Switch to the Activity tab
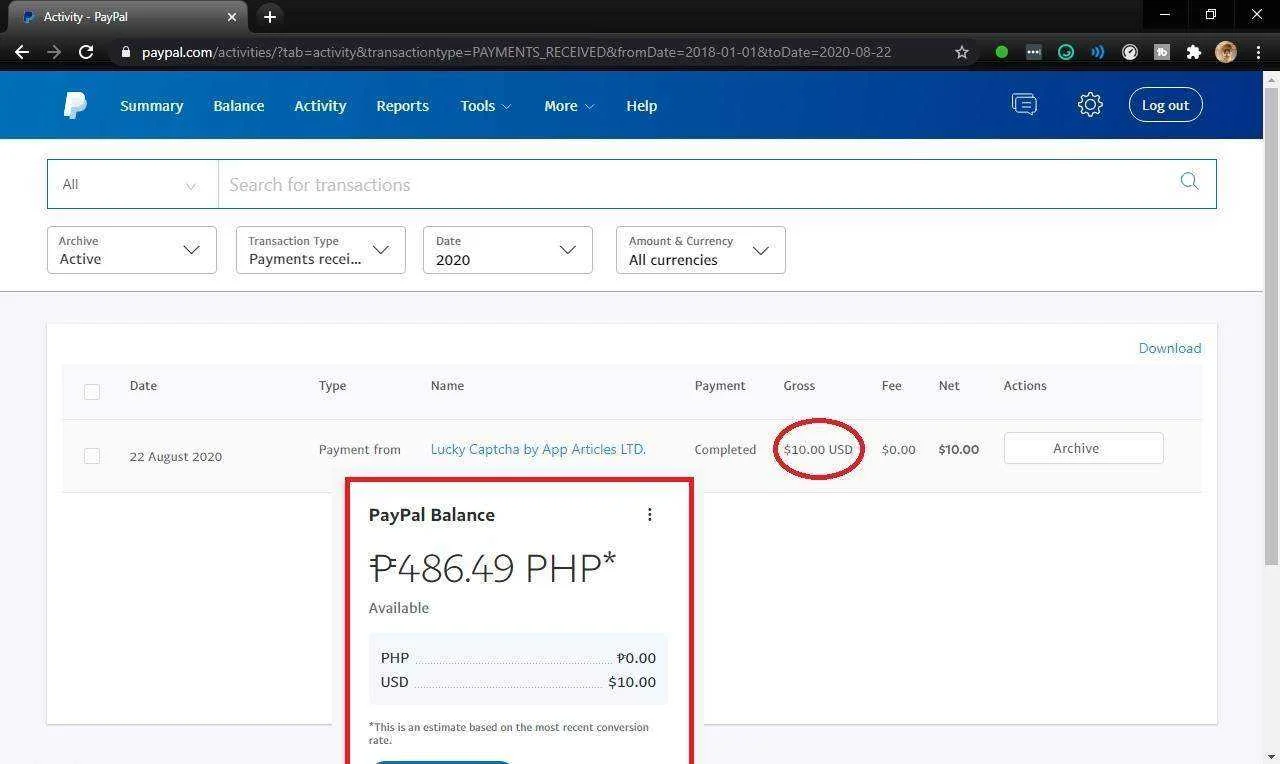The width and height of the screenshot is (1280, 764). (x=320, y=106)
